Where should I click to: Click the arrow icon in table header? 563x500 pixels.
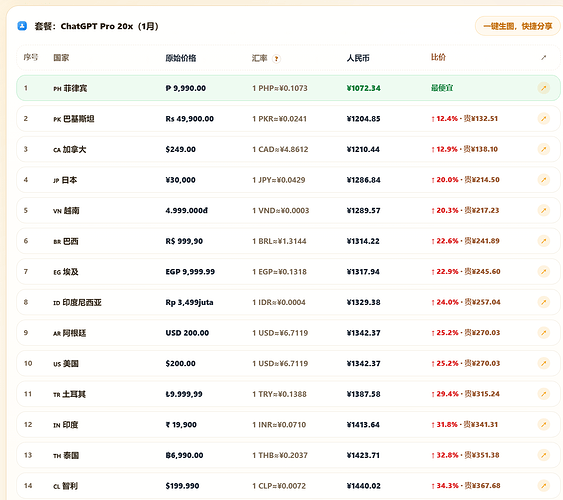[544, 57]
